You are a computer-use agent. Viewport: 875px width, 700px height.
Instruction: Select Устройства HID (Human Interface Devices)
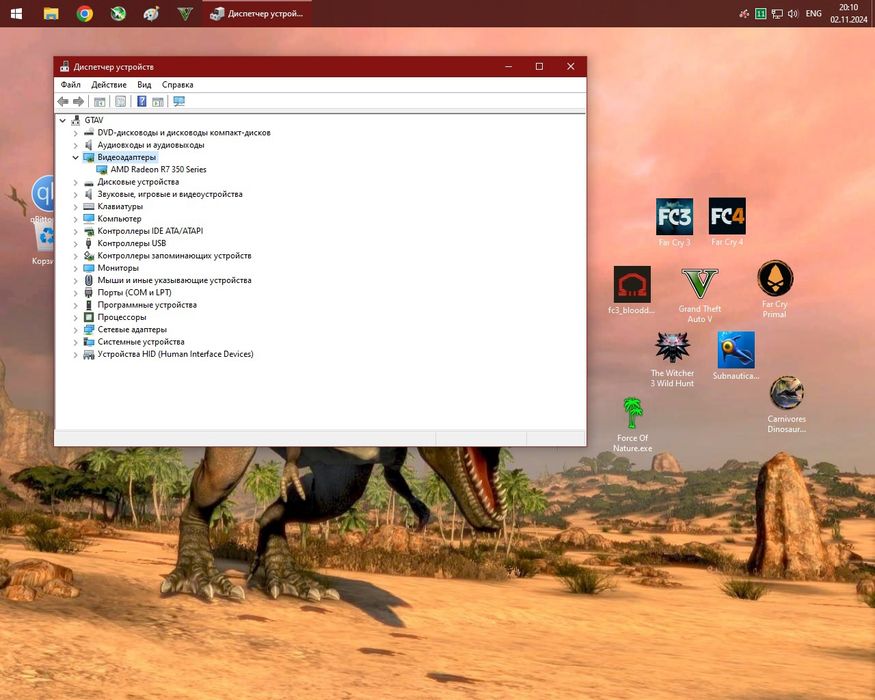175,354
